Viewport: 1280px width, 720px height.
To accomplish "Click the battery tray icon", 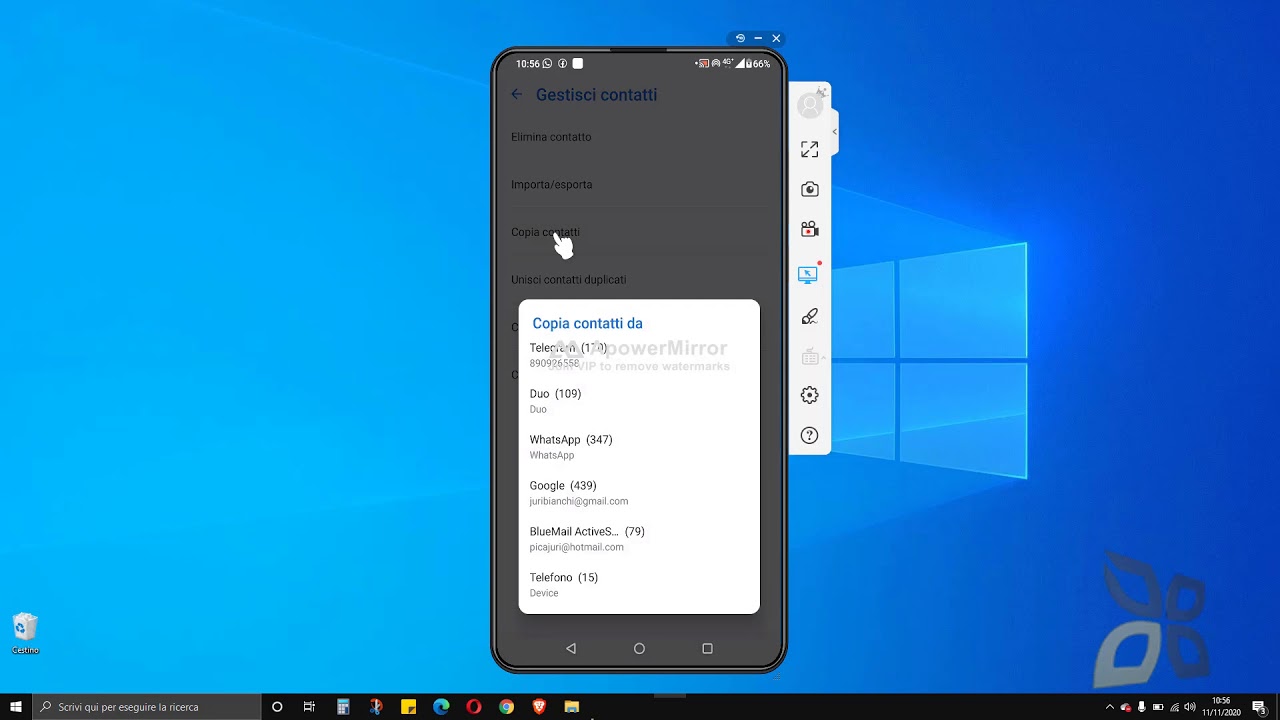I will (x=1158, y=707).
